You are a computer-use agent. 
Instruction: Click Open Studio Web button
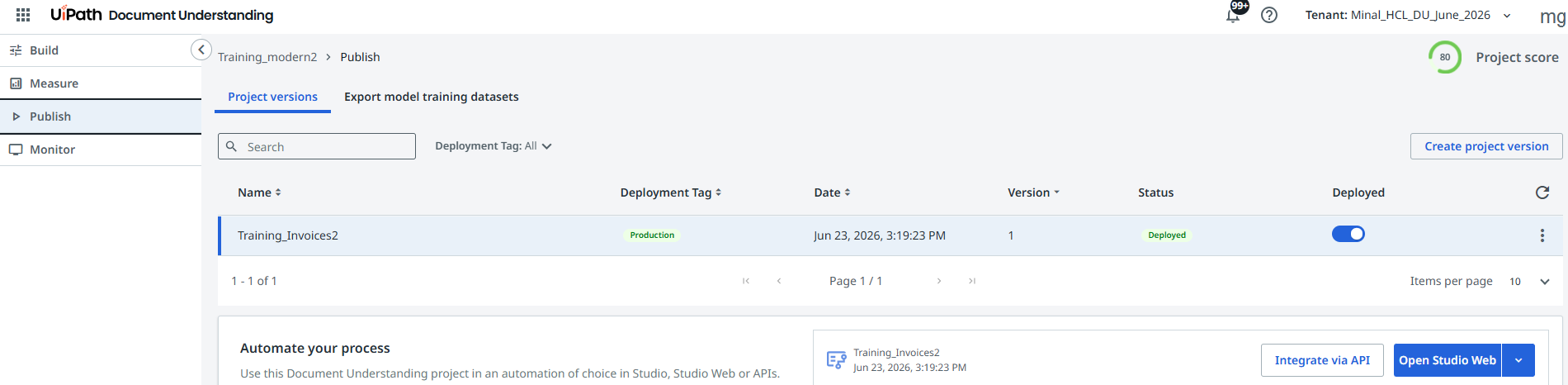(x=1448, y=360)
